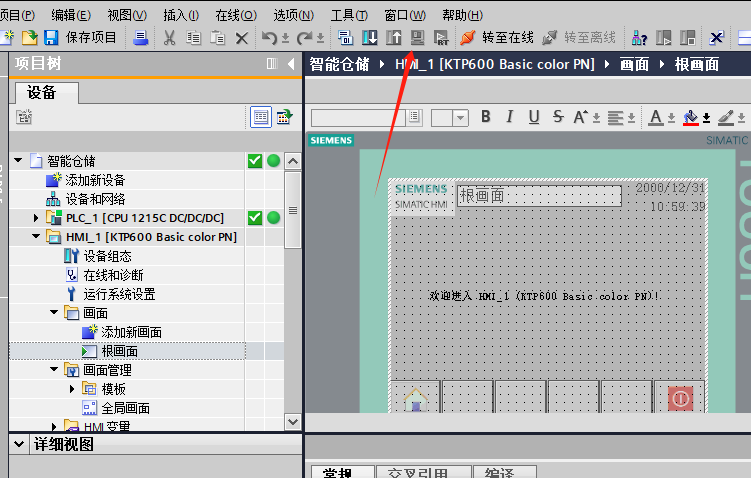The height and width of the screenshot is (478, 751).
Task: Toggle Underline text formatting
Action: point(534,117)
